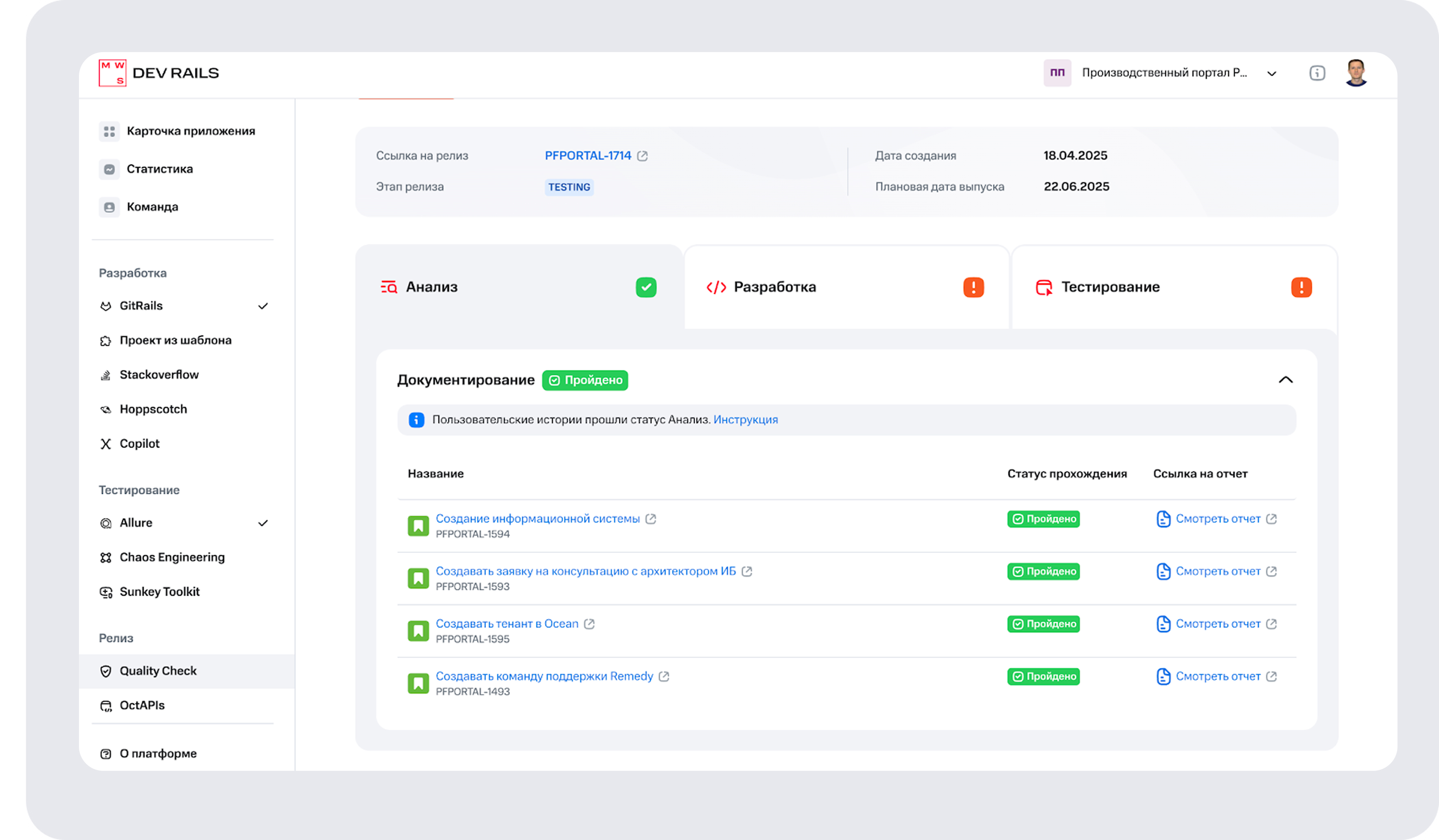1439x840 pixels.
Task: Expand the Allure submenu chevron
Action: click(262, 523)
